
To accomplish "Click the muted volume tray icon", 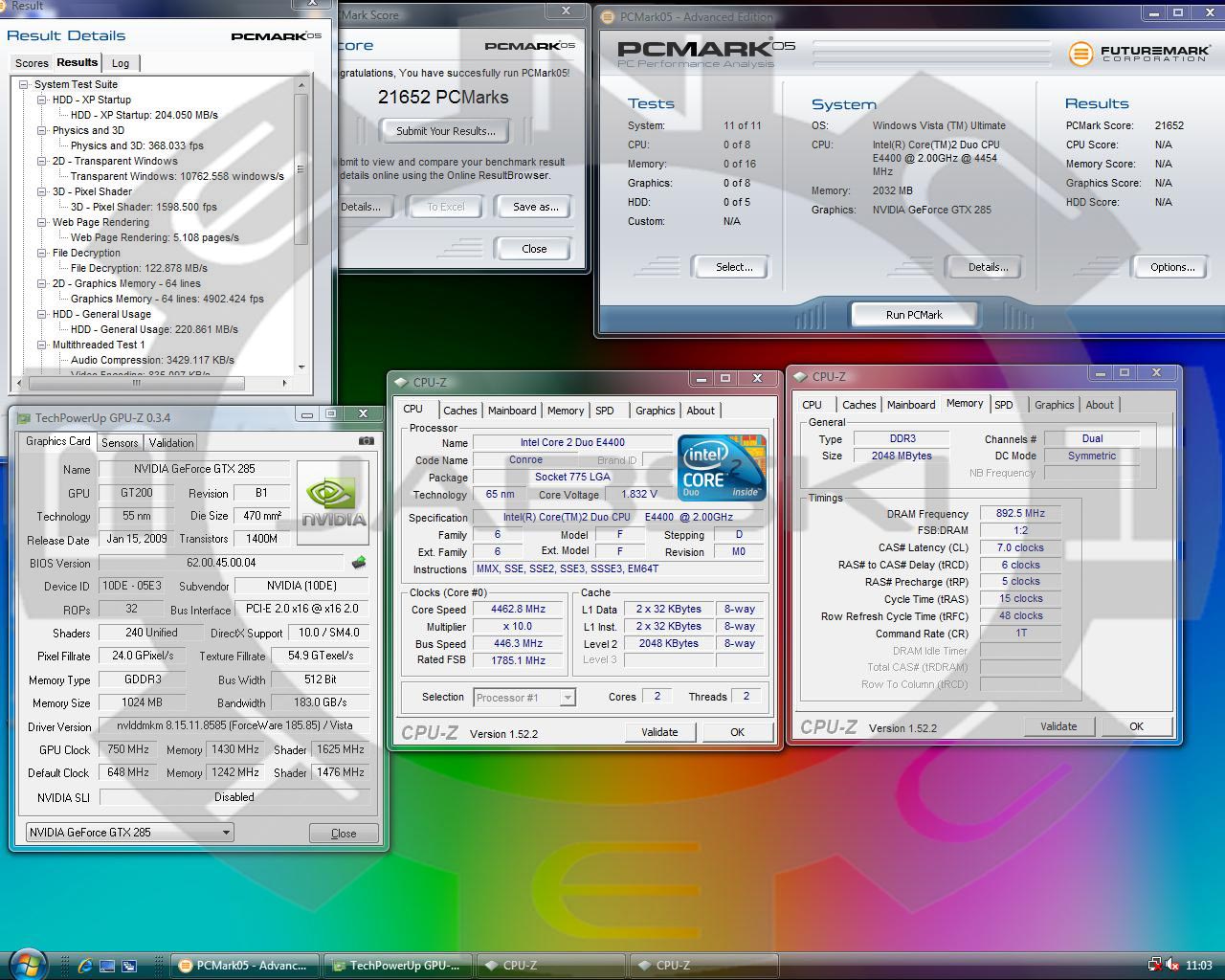I will pyautogui.click(x=1172, y=965).
